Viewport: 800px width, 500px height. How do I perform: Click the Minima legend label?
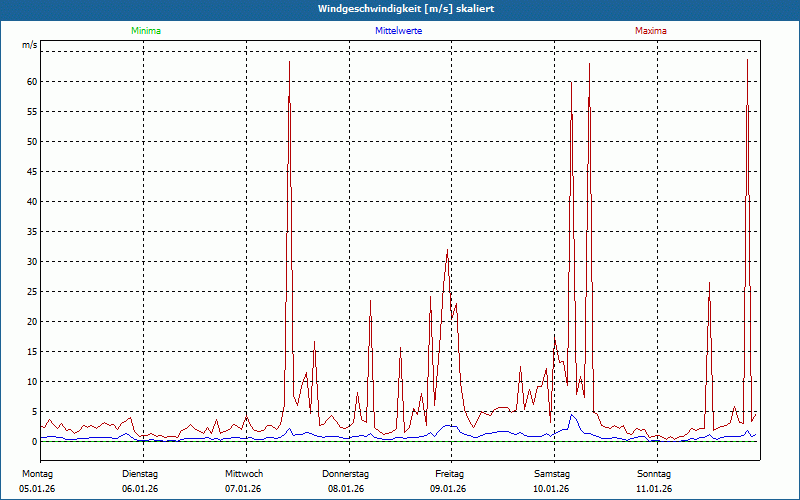(x=145, y=31)
